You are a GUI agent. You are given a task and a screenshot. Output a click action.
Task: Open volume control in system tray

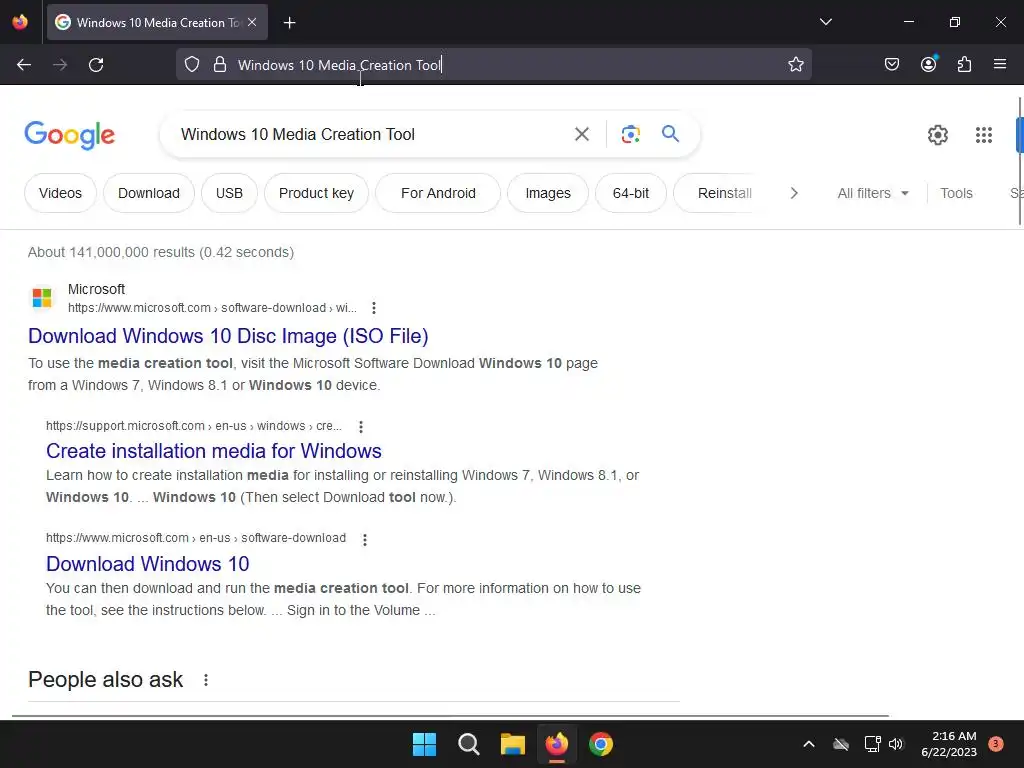896,744
